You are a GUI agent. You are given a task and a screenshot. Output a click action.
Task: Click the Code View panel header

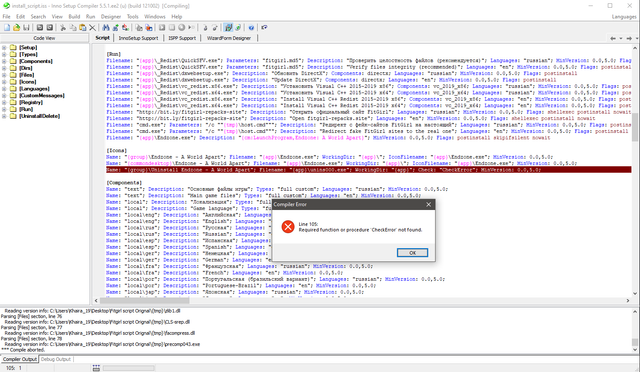44,38
